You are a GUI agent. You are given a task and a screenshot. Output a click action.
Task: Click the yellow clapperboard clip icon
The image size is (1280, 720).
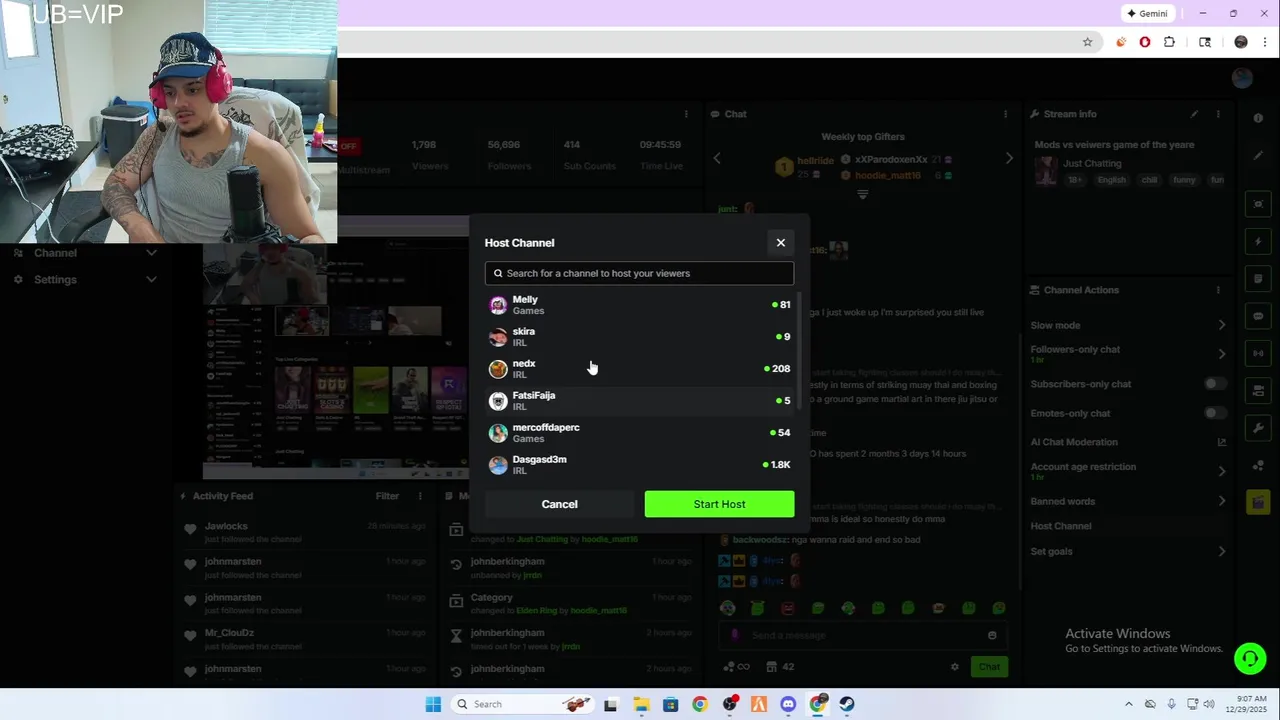coord(1258,502)
